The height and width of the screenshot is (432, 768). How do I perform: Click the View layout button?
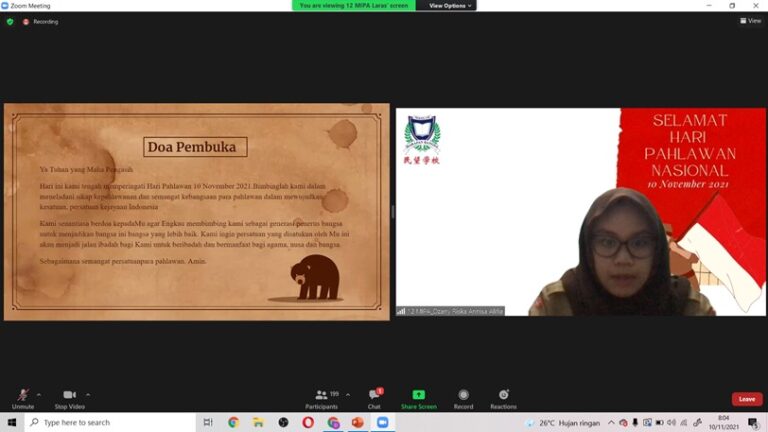(x=750, y=20)
